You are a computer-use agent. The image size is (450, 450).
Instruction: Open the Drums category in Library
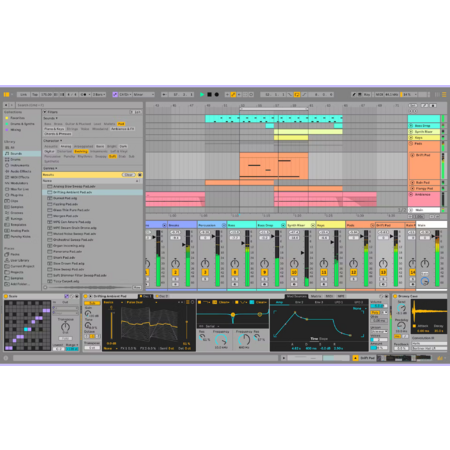pyautogui.click(x=15, y=159)
